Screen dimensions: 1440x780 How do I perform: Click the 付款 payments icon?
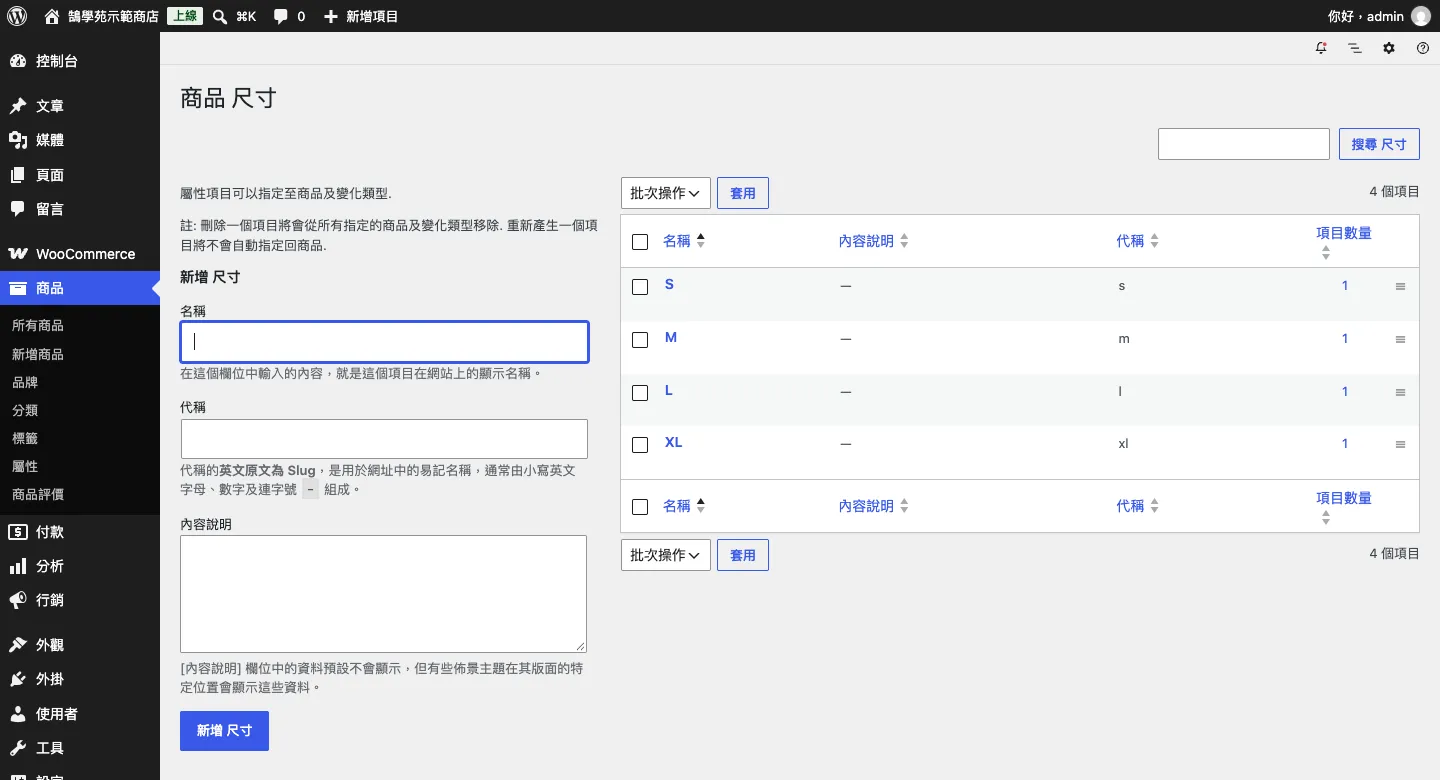(x=18, y=532)
